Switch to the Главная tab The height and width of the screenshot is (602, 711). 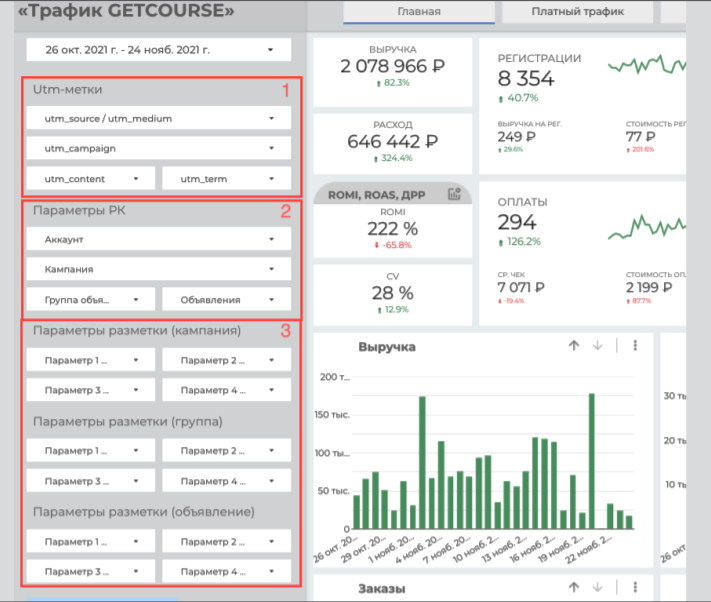(419, 11)
